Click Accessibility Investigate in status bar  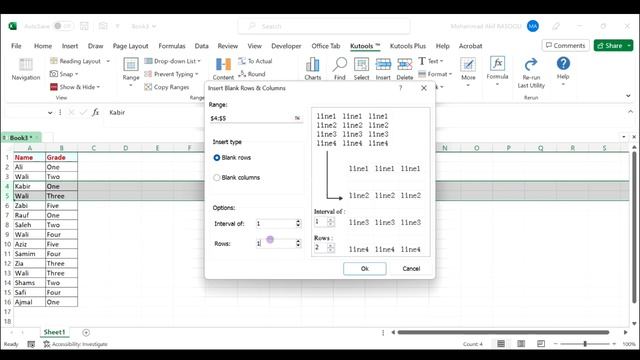click(x=76, y=344)
